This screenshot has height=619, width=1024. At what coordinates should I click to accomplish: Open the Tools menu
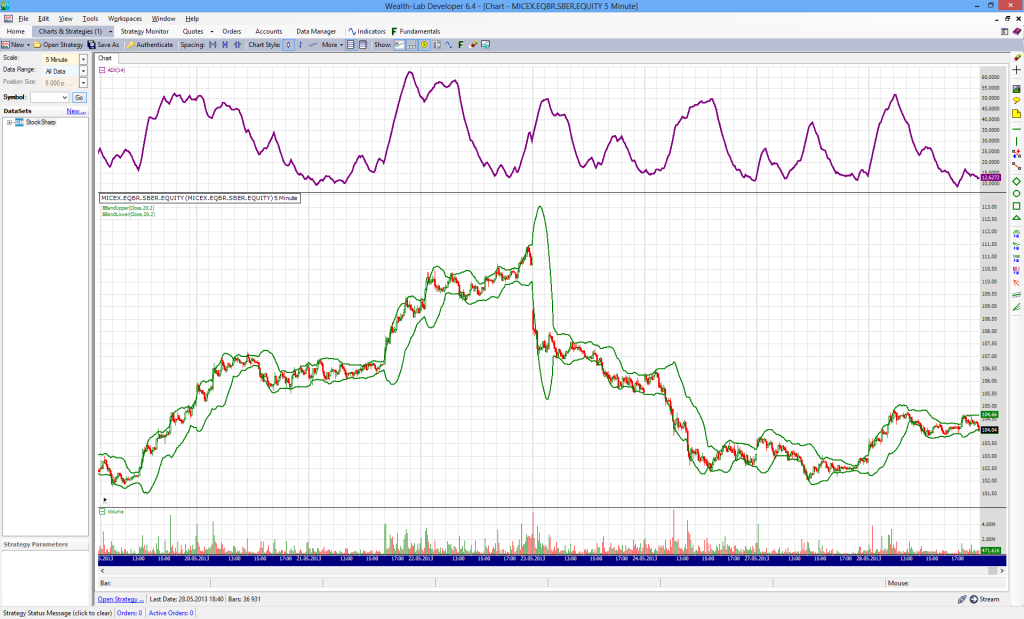point(90,18)
